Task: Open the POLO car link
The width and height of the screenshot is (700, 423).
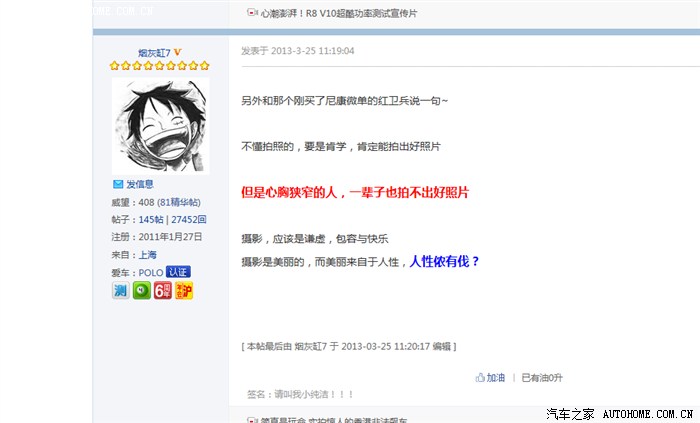Action: [151, 273]
